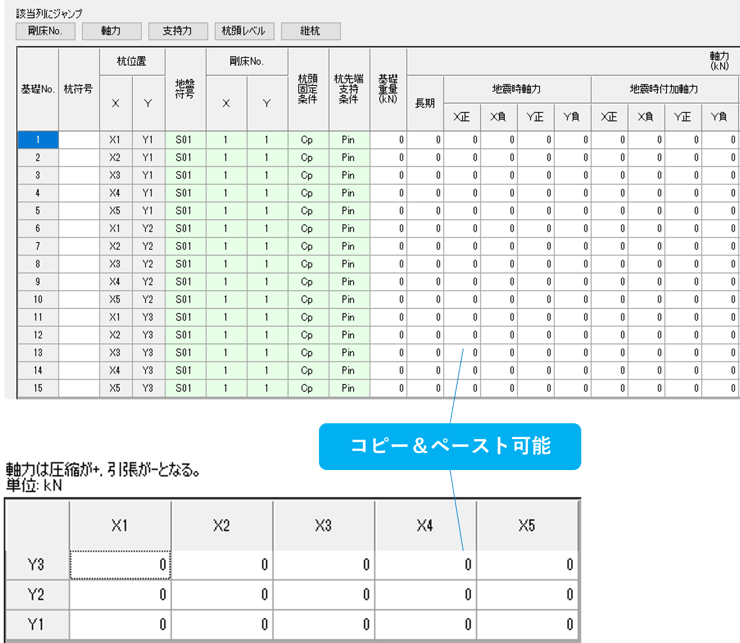Click the 基礎No. column header
Image resolution: width=740 pixels, height=643 pixels.
(38, 89)
